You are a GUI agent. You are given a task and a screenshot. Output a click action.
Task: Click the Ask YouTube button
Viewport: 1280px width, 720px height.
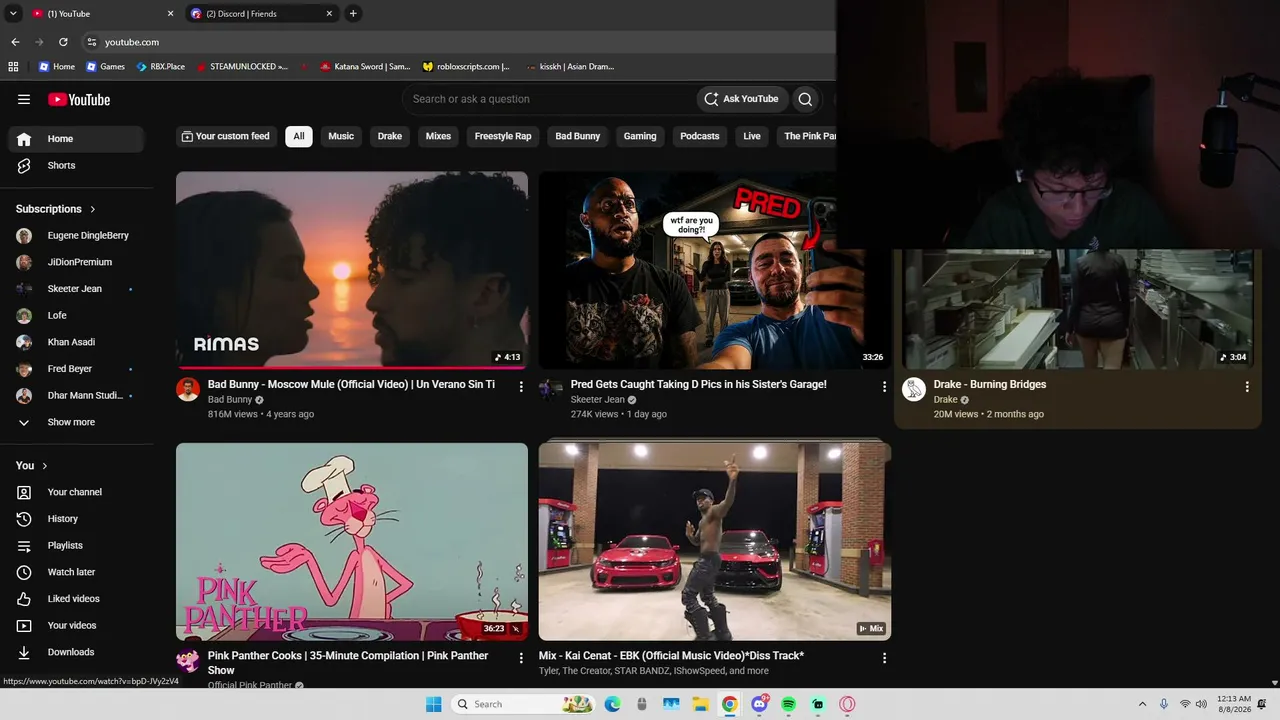click(x=741, y=99)
